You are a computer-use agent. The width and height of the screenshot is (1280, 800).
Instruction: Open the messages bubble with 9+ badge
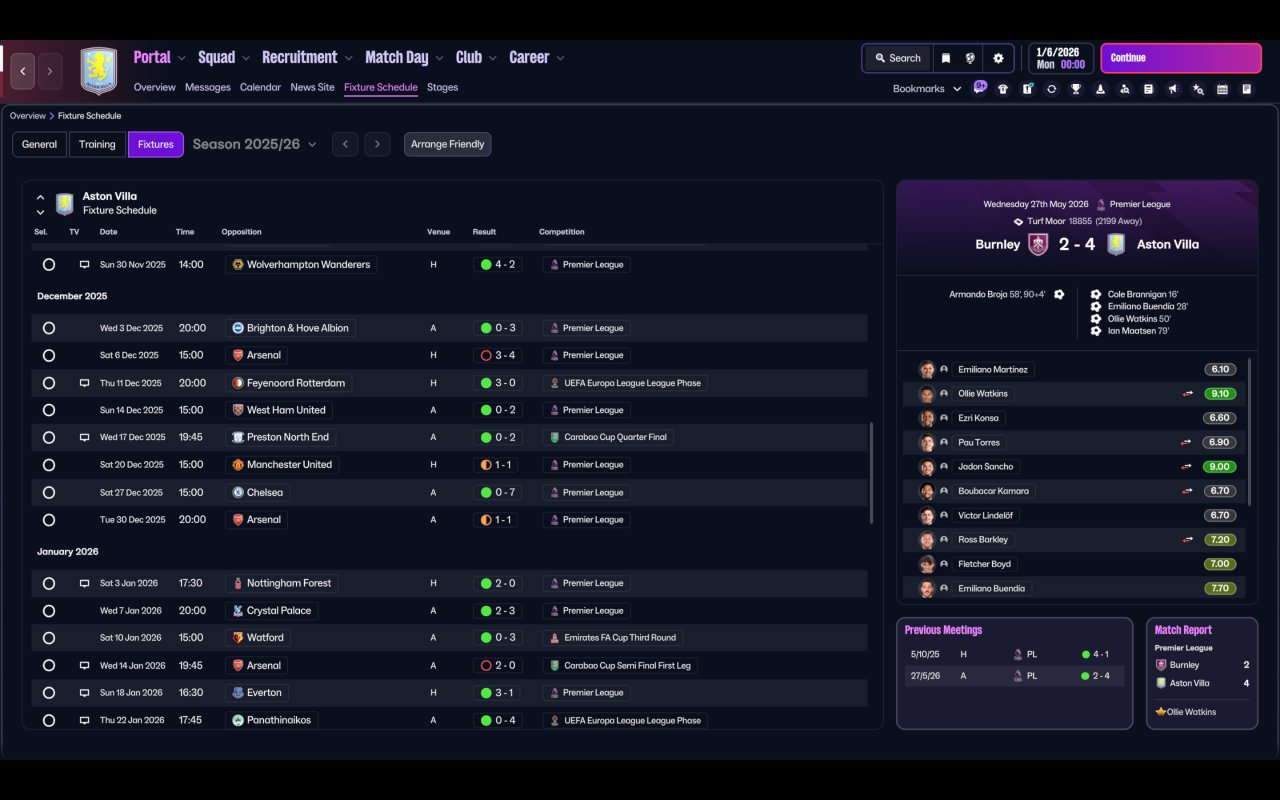(x=980, y=87)
